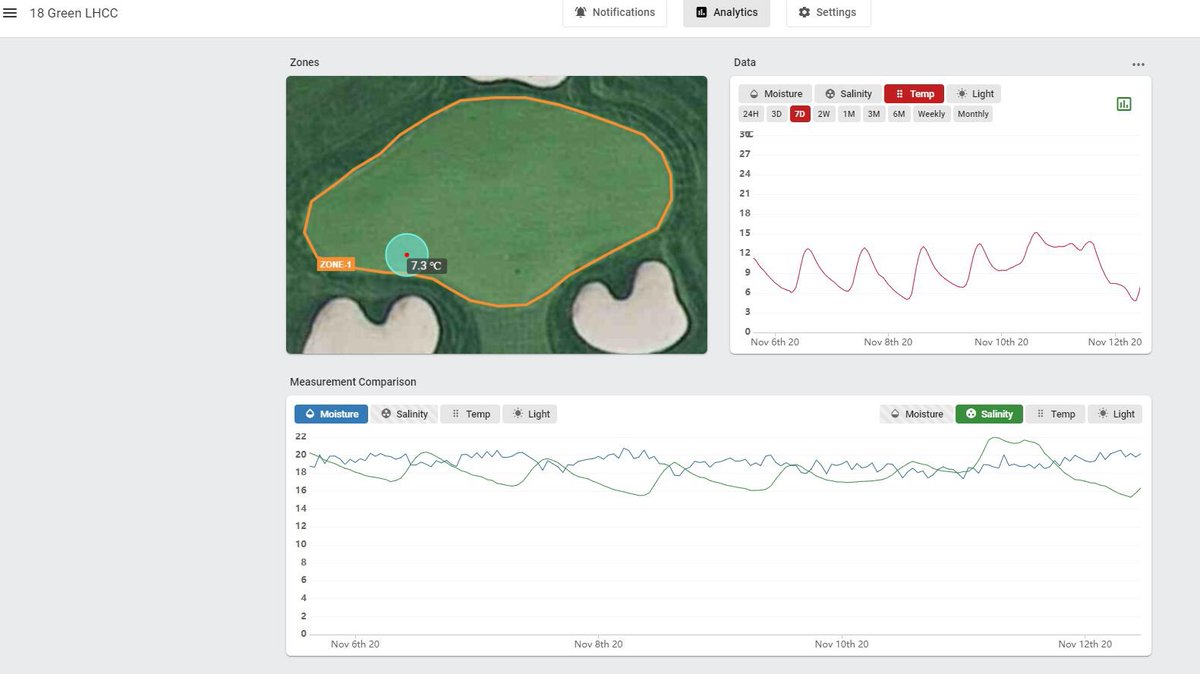Click the 7.3 °C sensor reading
The width and height of the screenshot is (1200, 674).
[426, 266]
